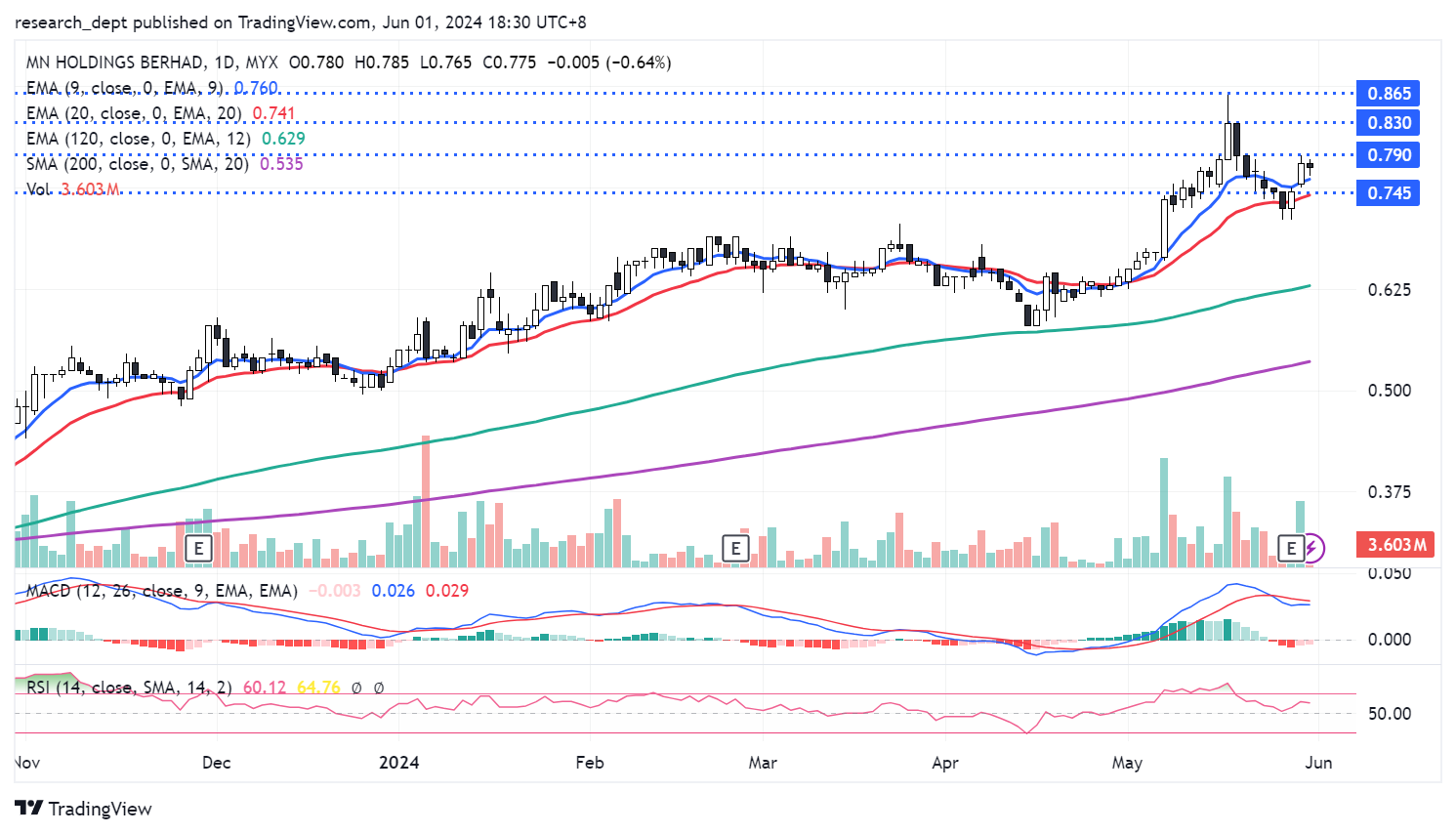Select the 0.745 price level label
The image size is (1456, 834).
point(1388,193)
